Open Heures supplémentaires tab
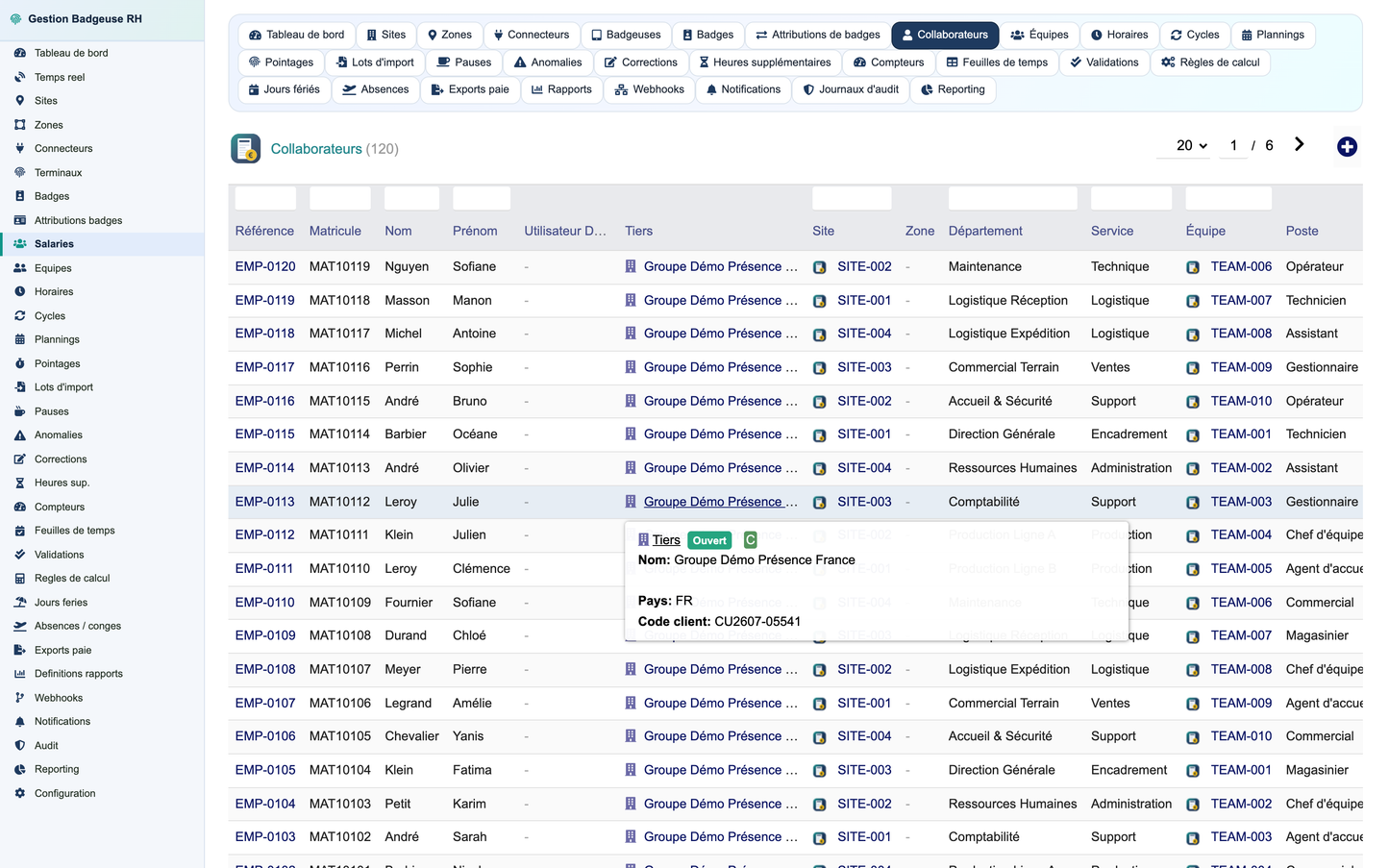Screen dimensions: 1389x868 click(765, 62)
